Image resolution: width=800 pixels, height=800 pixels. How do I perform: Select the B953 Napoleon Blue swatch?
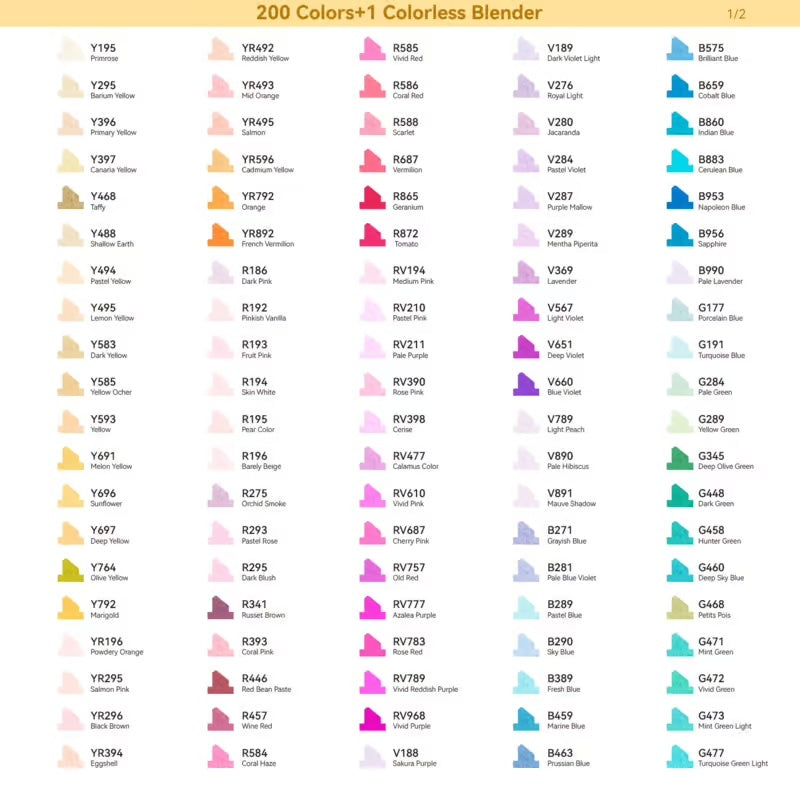[679, 198]
